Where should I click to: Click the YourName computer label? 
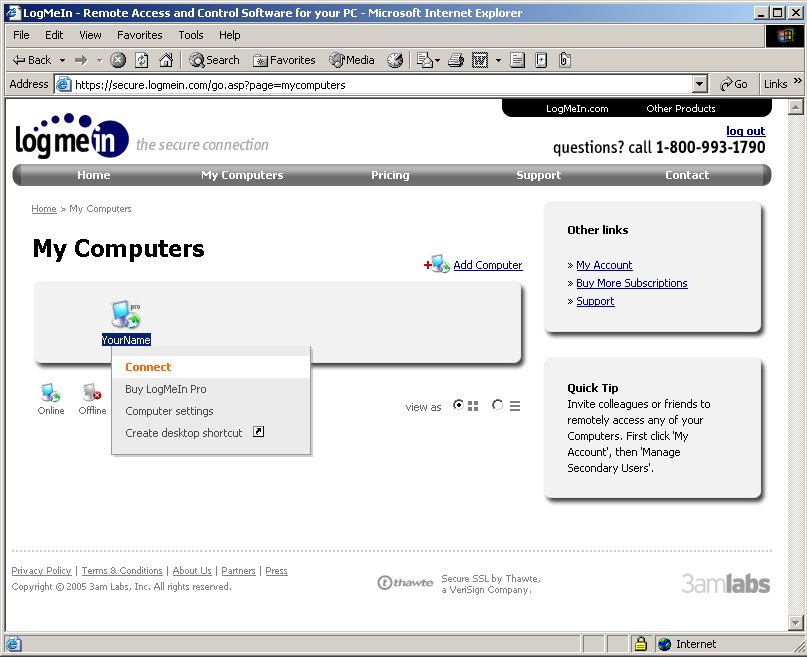(x=126, y=340)
